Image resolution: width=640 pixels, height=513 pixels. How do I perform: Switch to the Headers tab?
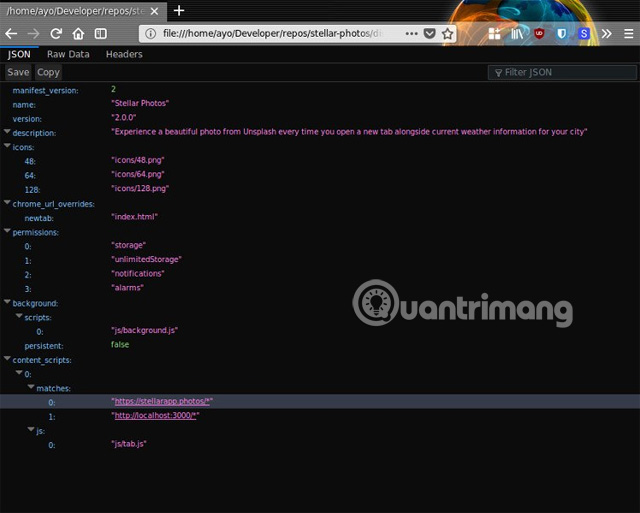(124, 54)
